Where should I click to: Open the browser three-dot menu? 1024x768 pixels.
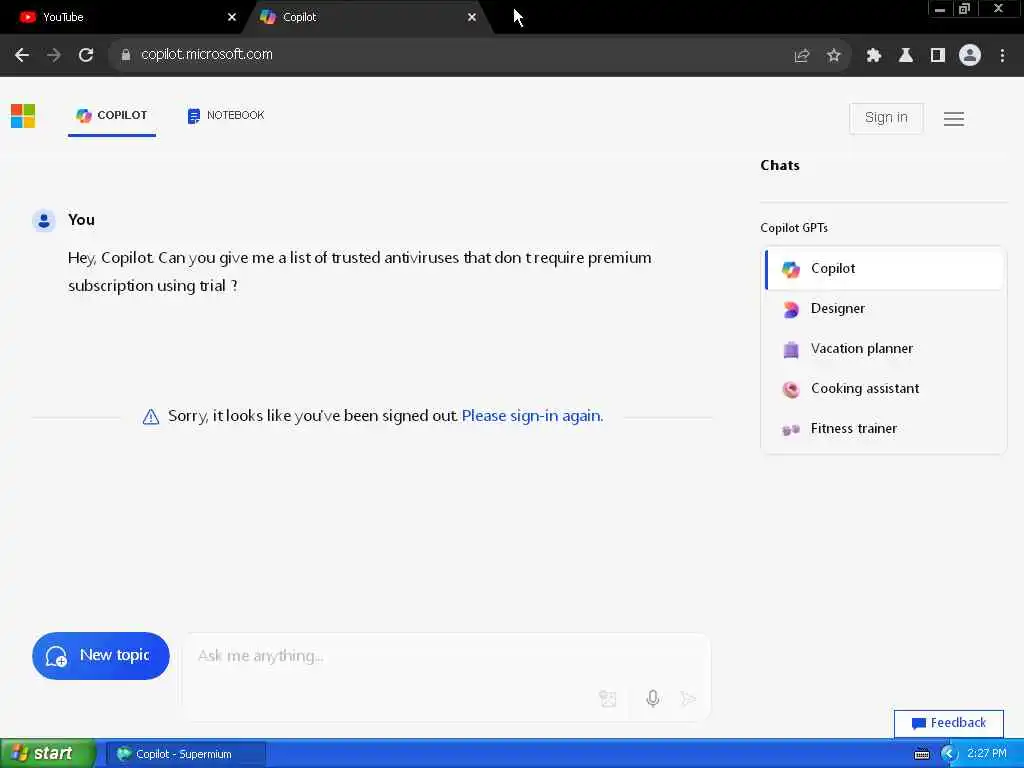tap(1002, 56)
